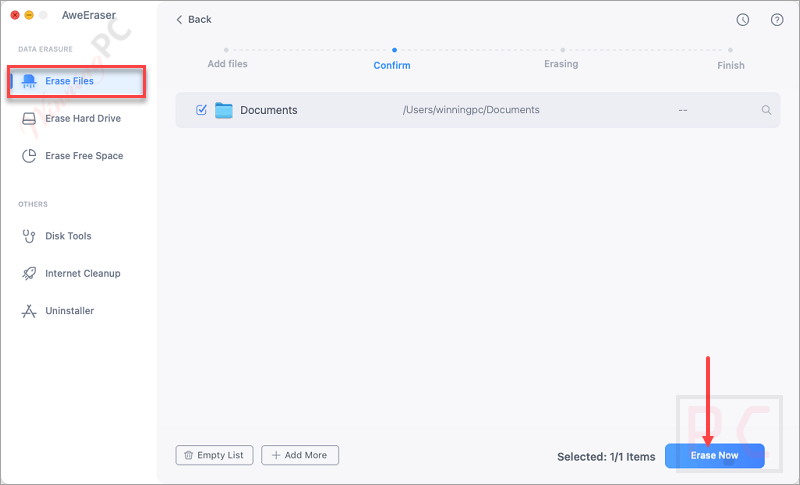This screenshot has height=485, width=800.
Task: Click the Selected: 1/1 Items status text
Action: (606, 457)
